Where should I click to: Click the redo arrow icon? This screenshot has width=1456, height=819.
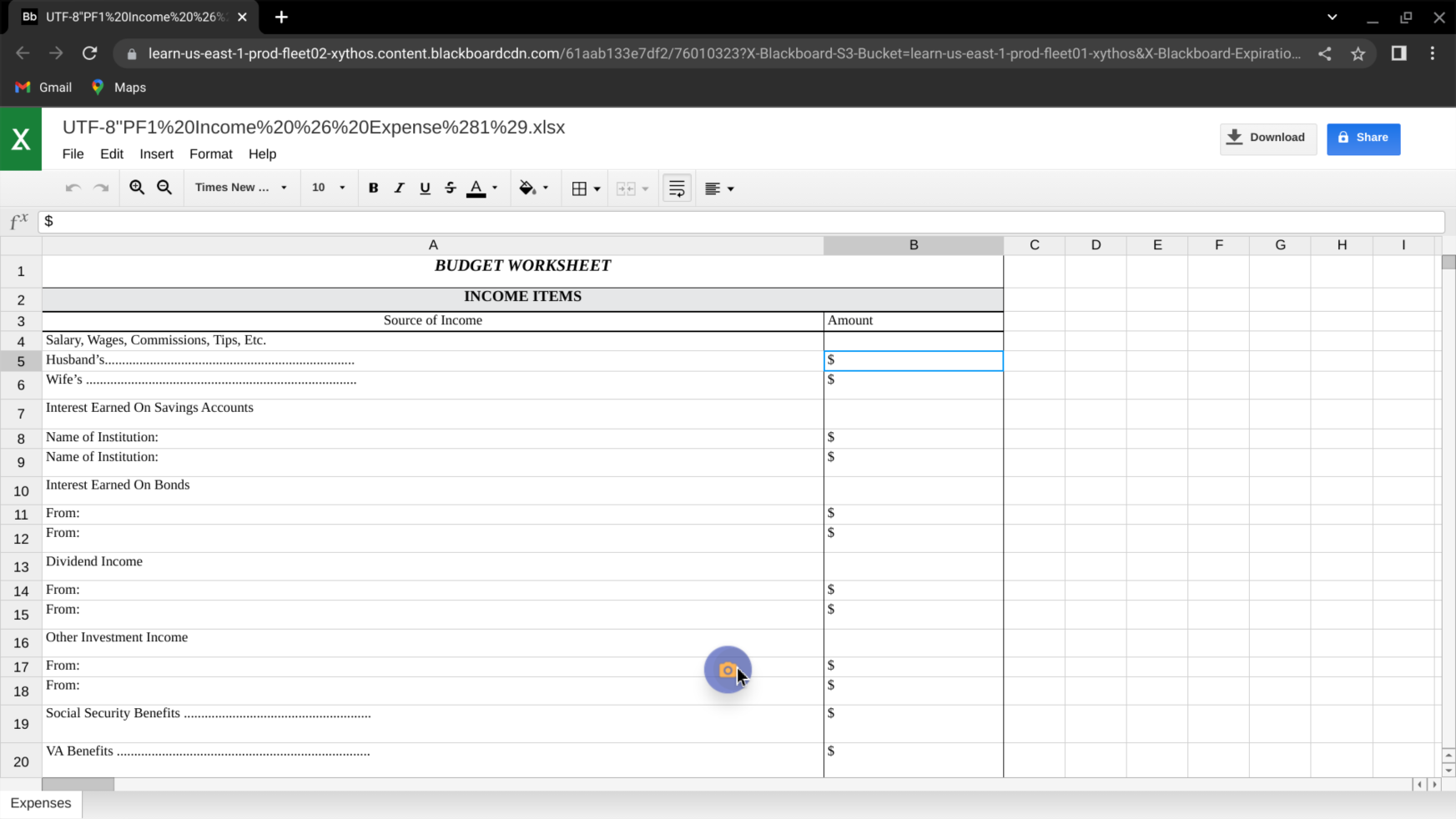pos(101,188)
